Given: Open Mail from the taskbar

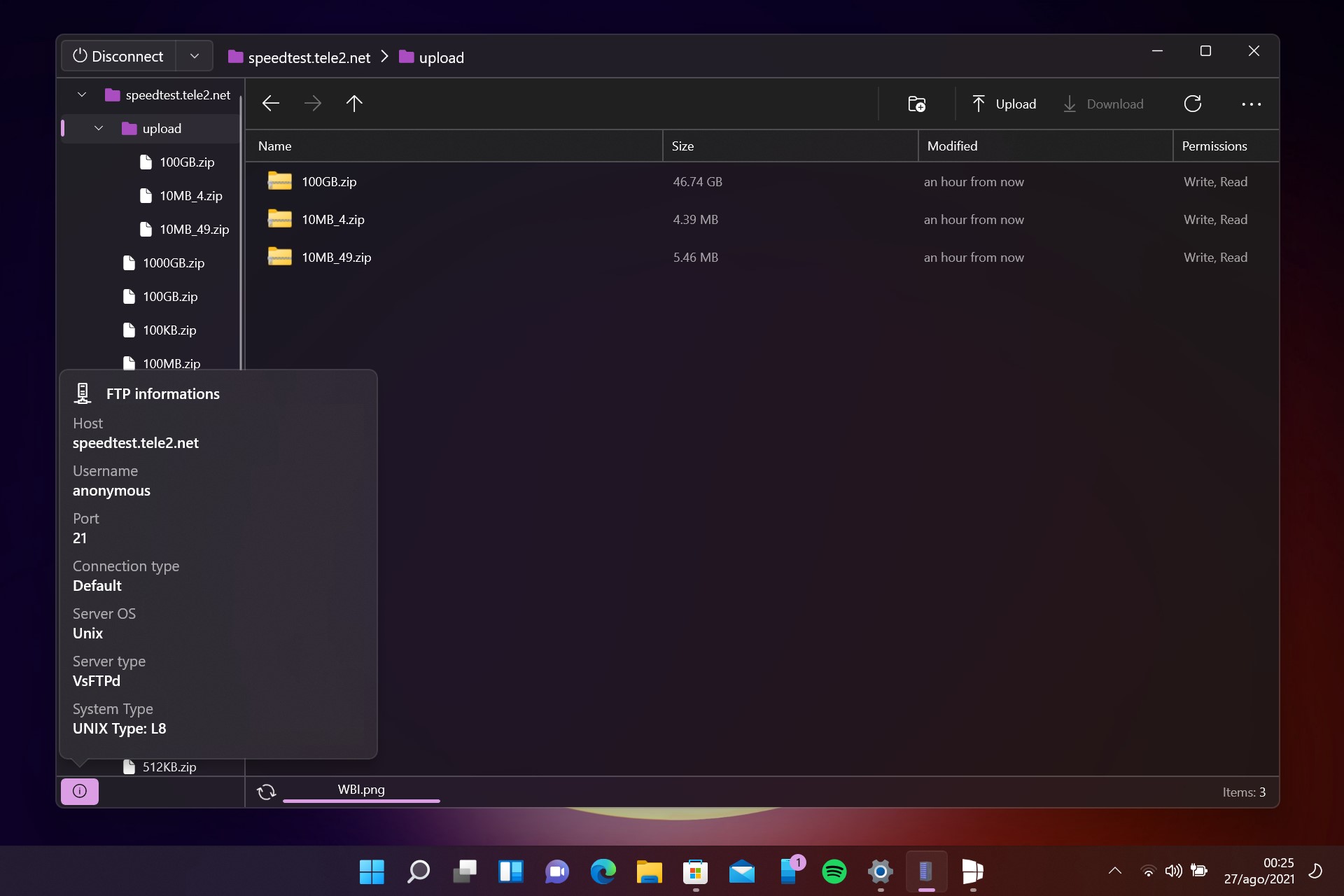Looking at the screenshot, I should pyautogui.click(x=741, y=871).
